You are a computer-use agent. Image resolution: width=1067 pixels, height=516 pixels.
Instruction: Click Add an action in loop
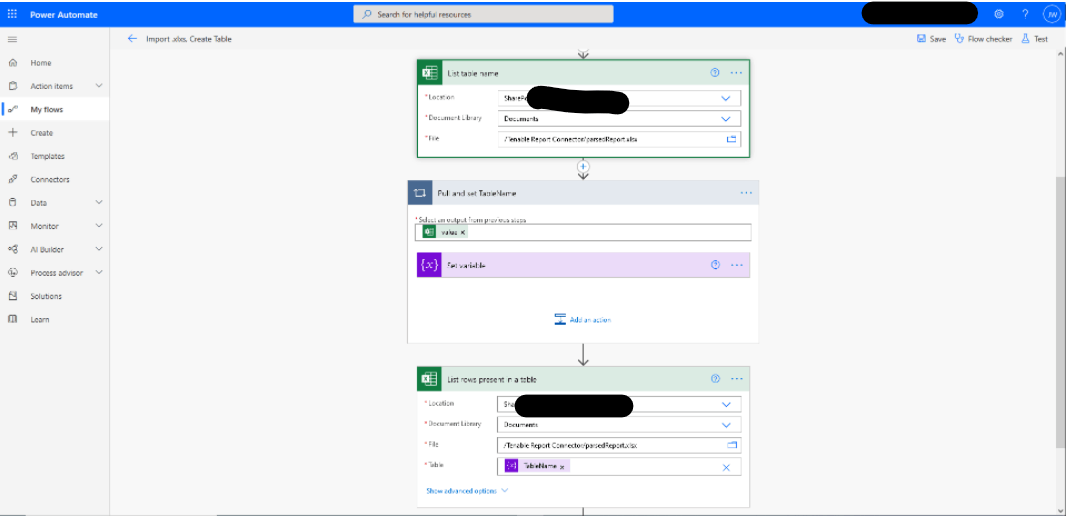coord(582,319)
